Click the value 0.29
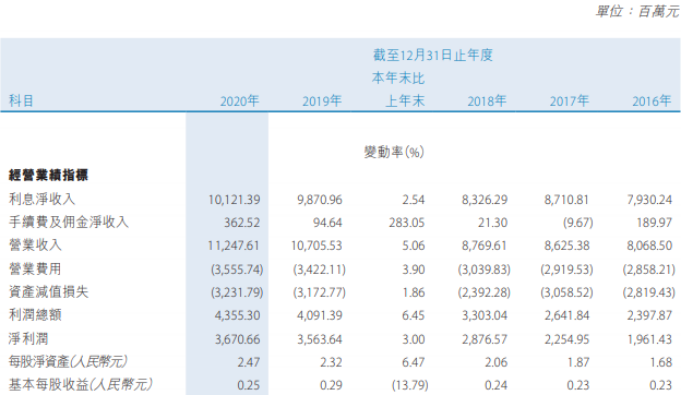 [x=331, y=385]
